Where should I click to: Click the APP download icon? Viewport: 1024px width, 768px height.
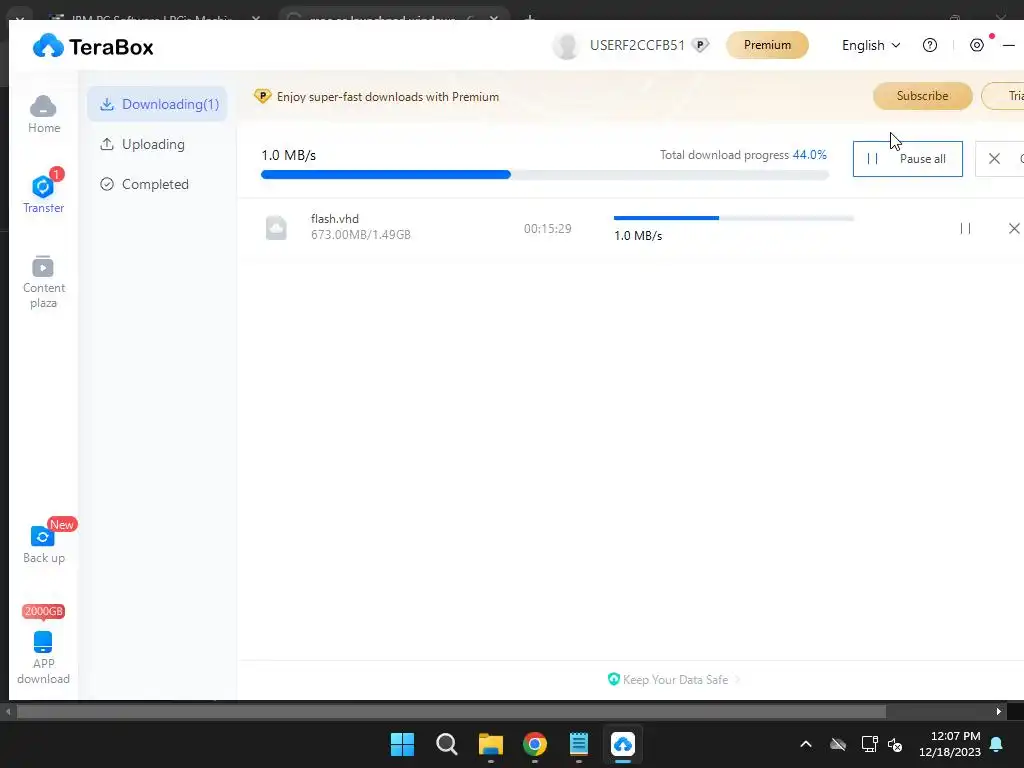point(43,642)
